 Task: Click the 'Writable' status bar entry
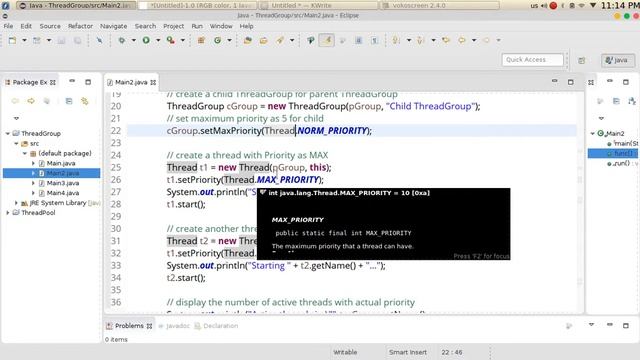point(345,352)
